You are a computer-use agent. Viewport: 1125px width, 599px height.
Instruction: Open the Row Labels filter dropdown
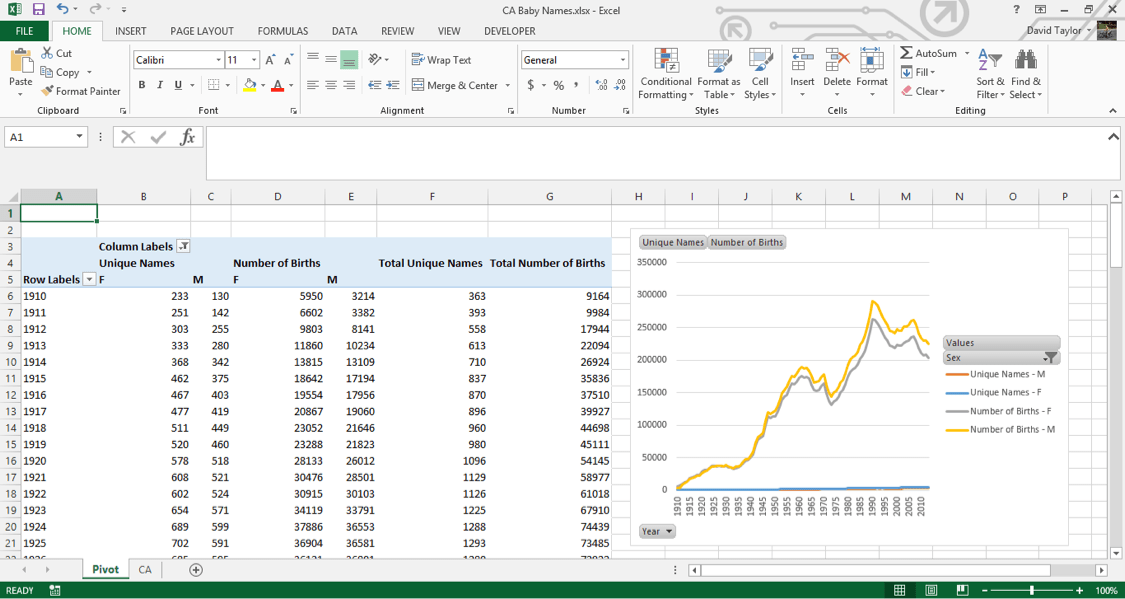(x=88, y=279)
